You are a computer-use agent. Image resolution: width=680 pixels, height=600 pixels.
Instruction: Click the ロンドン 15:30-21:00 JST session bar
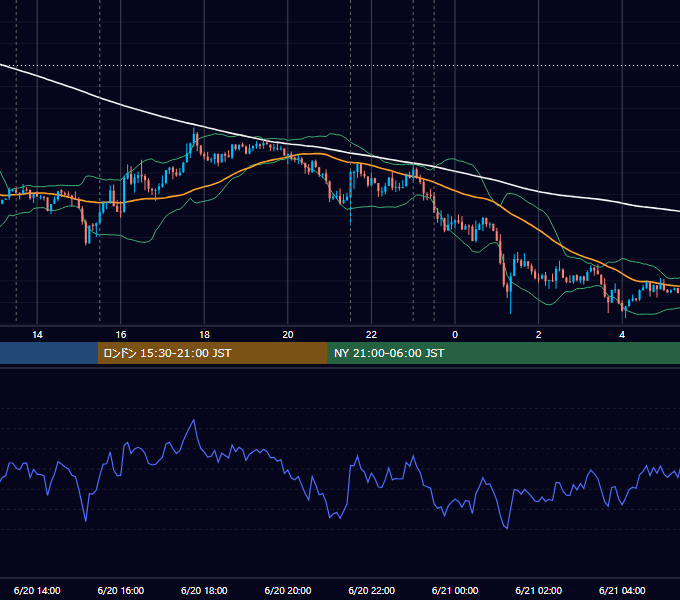[212, 353]
